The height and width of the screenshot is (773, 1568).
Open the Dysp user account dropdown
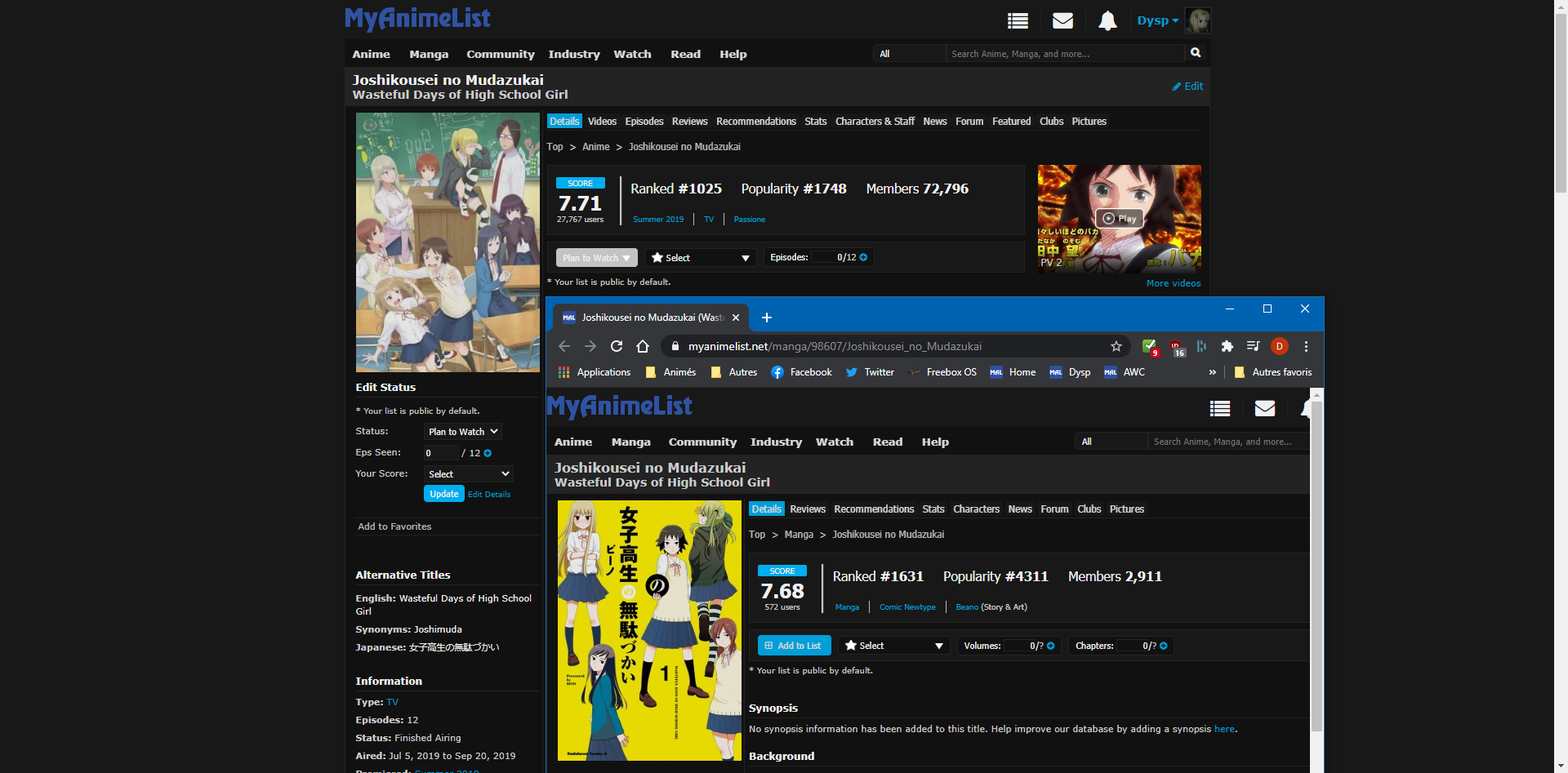click(1157, 21)
